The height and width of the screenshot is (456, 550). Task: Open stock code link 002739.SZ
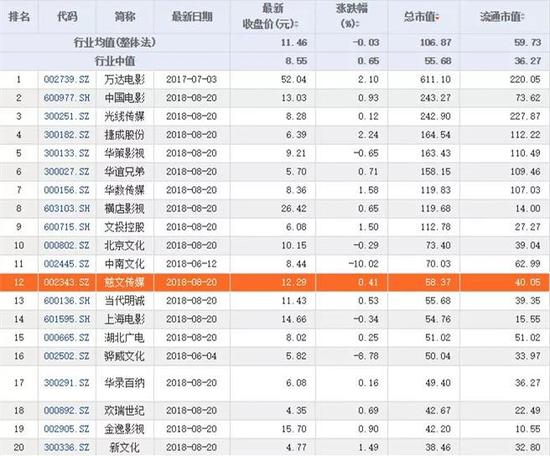[x=67, y=80]
